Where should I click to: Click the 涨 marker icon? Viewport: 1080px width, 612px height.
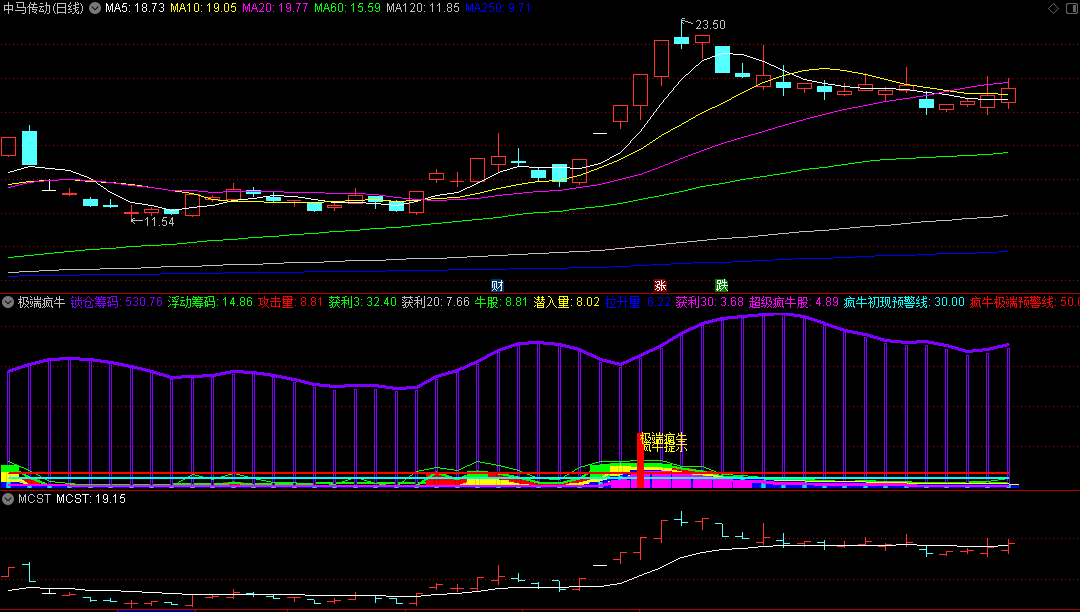[x=661, y=286]
